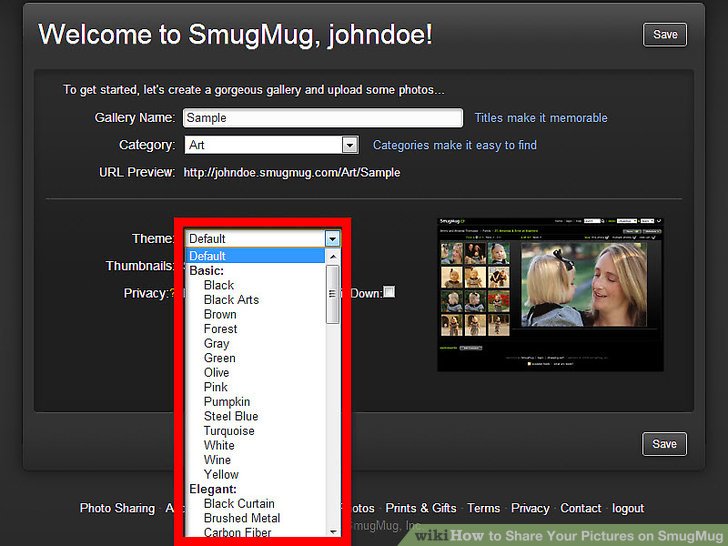Click the theme list scrollbar thumb
The image size is (728, 546).
[332, 294]
